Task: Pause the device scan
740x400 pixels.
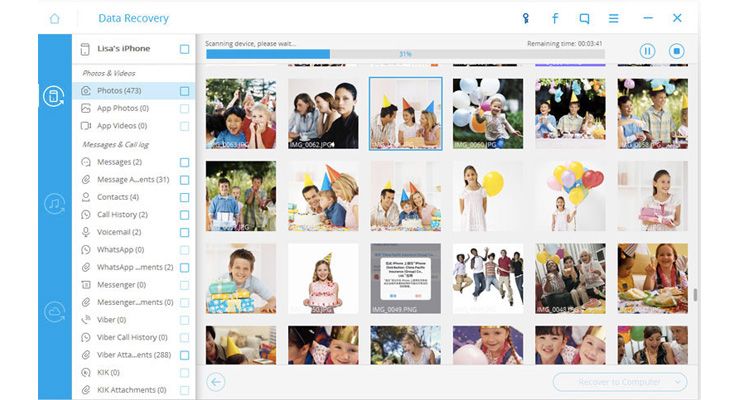Action: tap(647, 51)
